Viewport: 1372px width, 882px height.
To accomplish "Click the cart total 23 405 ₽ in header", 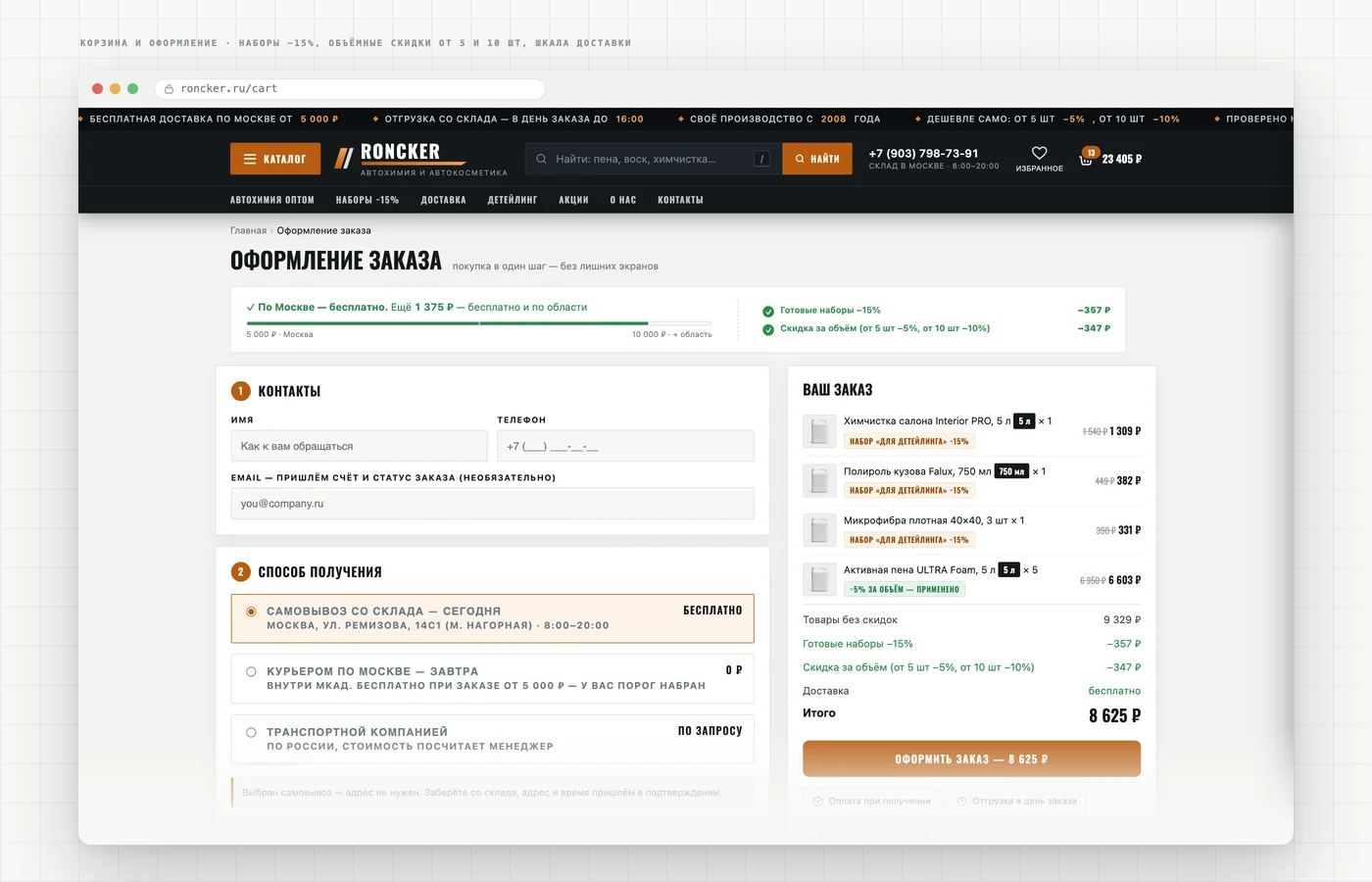I will (1122, 159).
